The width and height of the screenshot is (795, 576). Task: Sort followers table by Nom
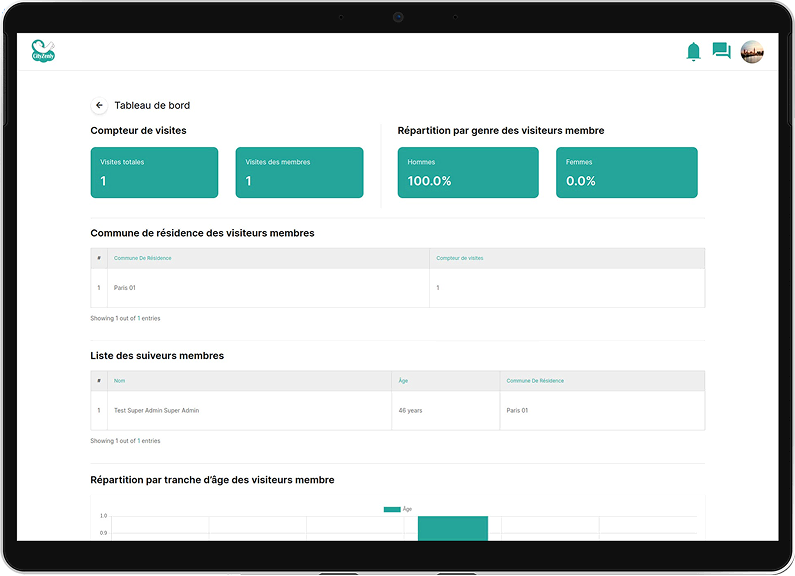pyautogui.click(x=119, y=381)
